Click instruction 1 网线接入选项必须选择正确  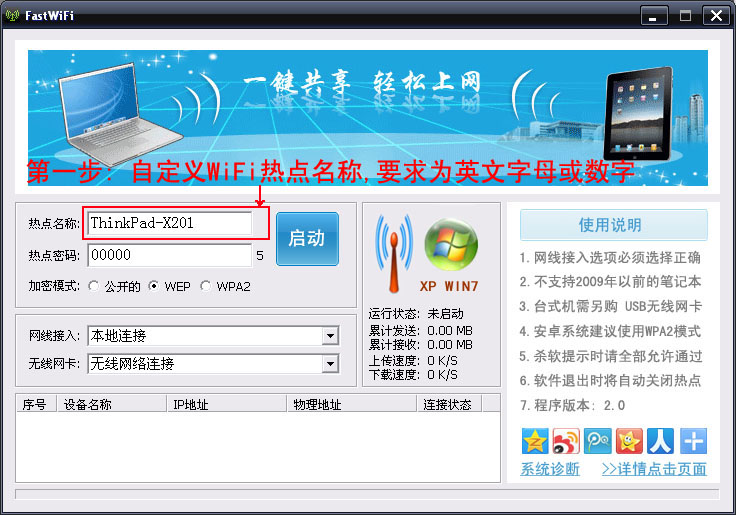(610, 257)
